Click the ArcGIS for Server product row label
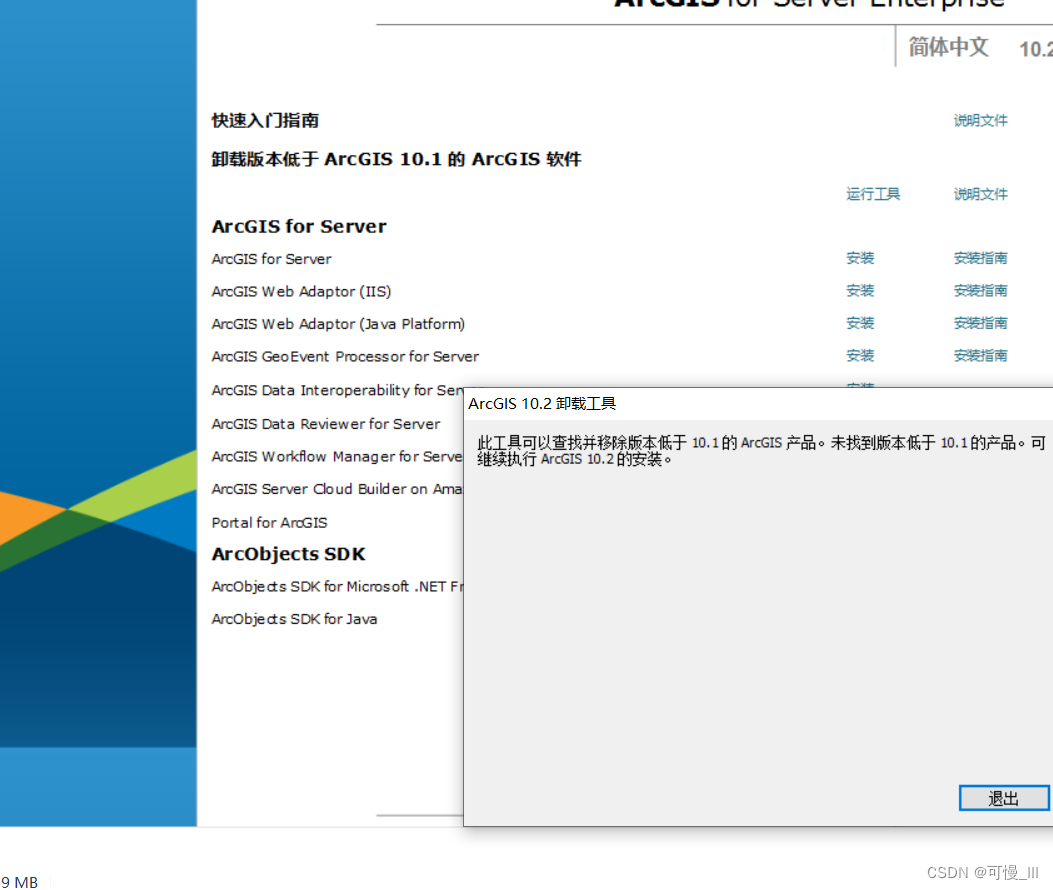This screenshot has width=1053, height=890. pos(271,259)
